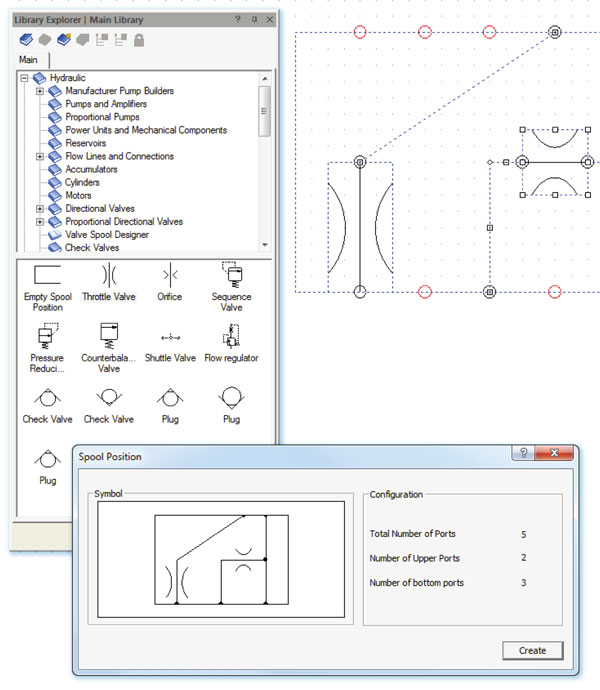Click Number of Upper Ports label
Screen dimensions: 600x690
click(415, 558)
